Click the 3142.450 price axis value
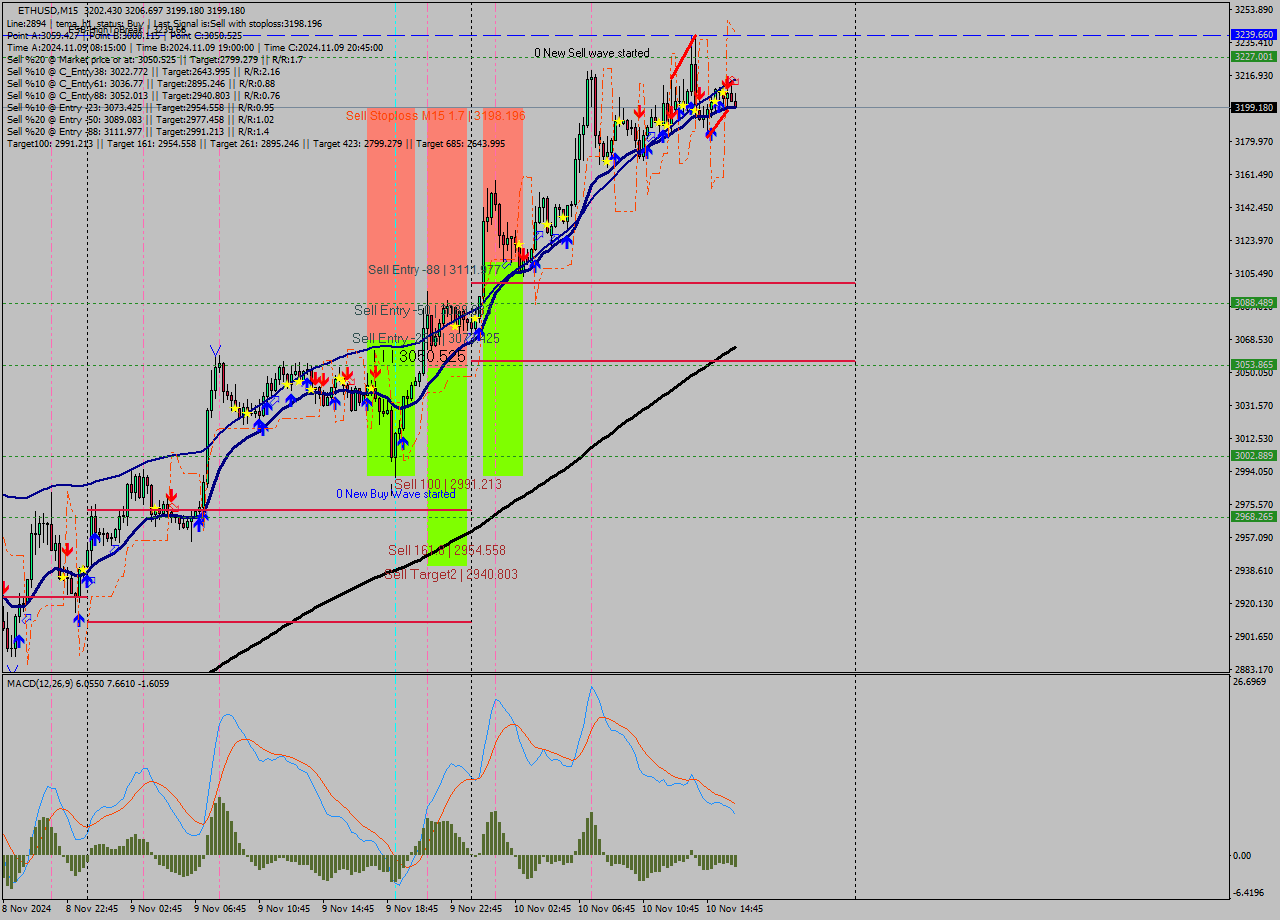This screenshot has width=1280, height=920. tap(1254, 208)
